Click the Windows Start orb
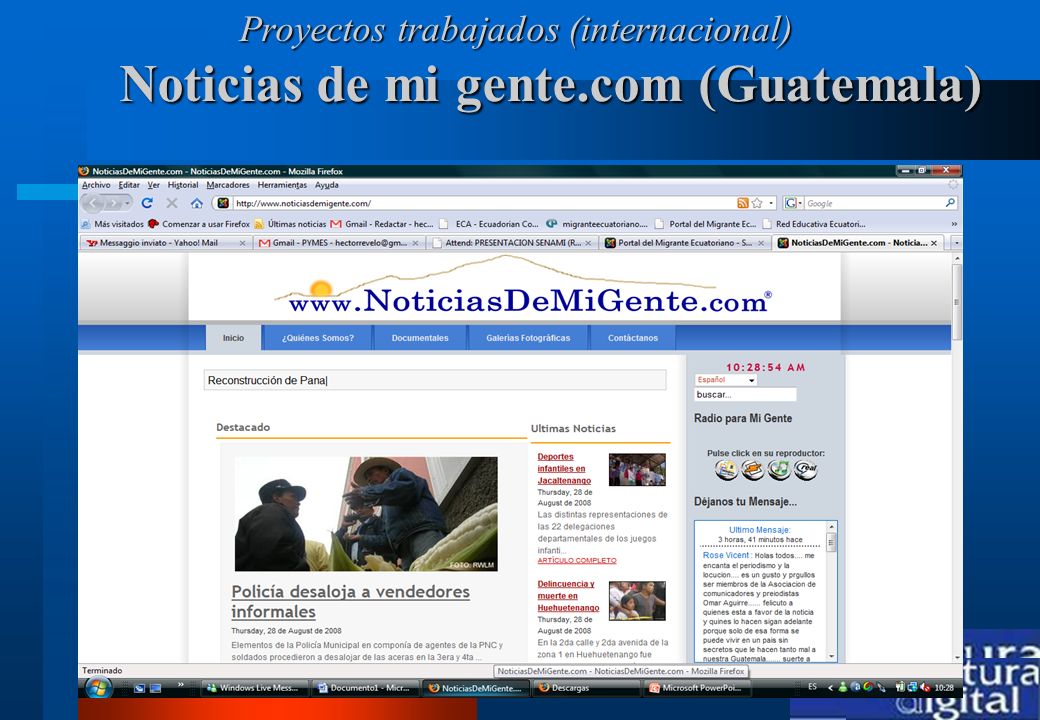The height and width of the screenshot is (720, 1040). click(x=98, y=688)
